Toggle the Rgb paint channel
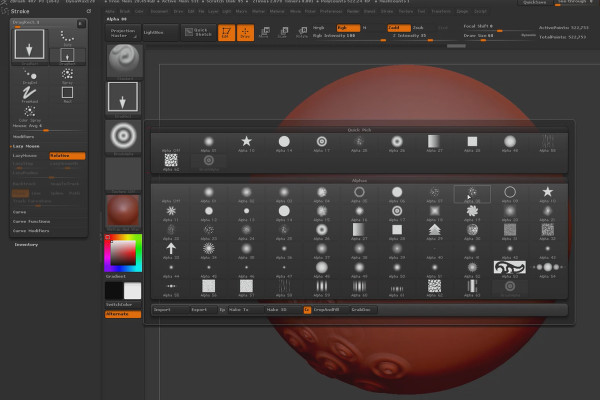Image resolution: width=600 pixels, height=400 pixels. (x=348, y=28)
